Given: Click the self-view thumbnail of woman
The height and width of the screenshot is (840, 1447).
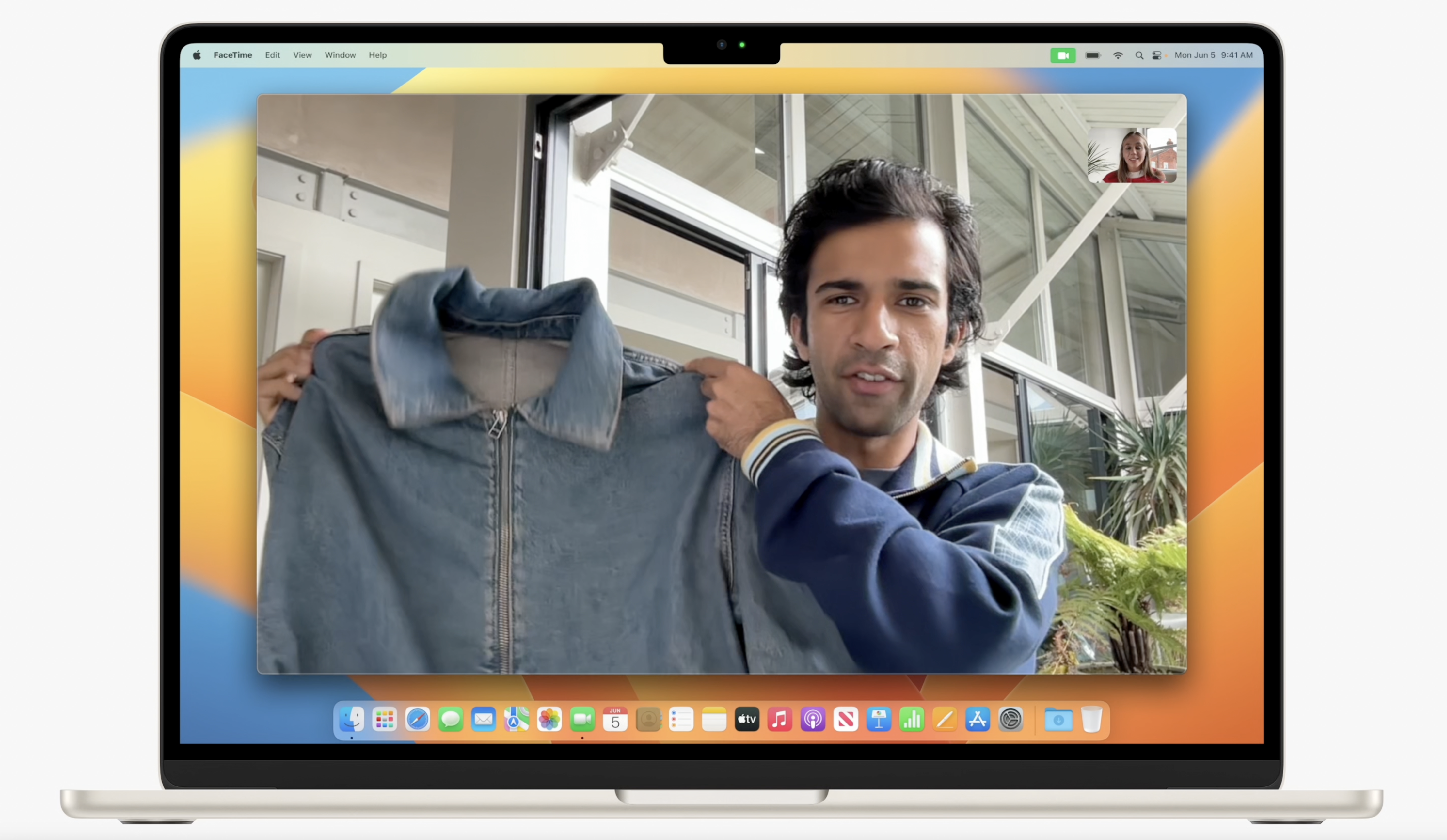Looking at the screenshot, I should (x=1132, y=155).
